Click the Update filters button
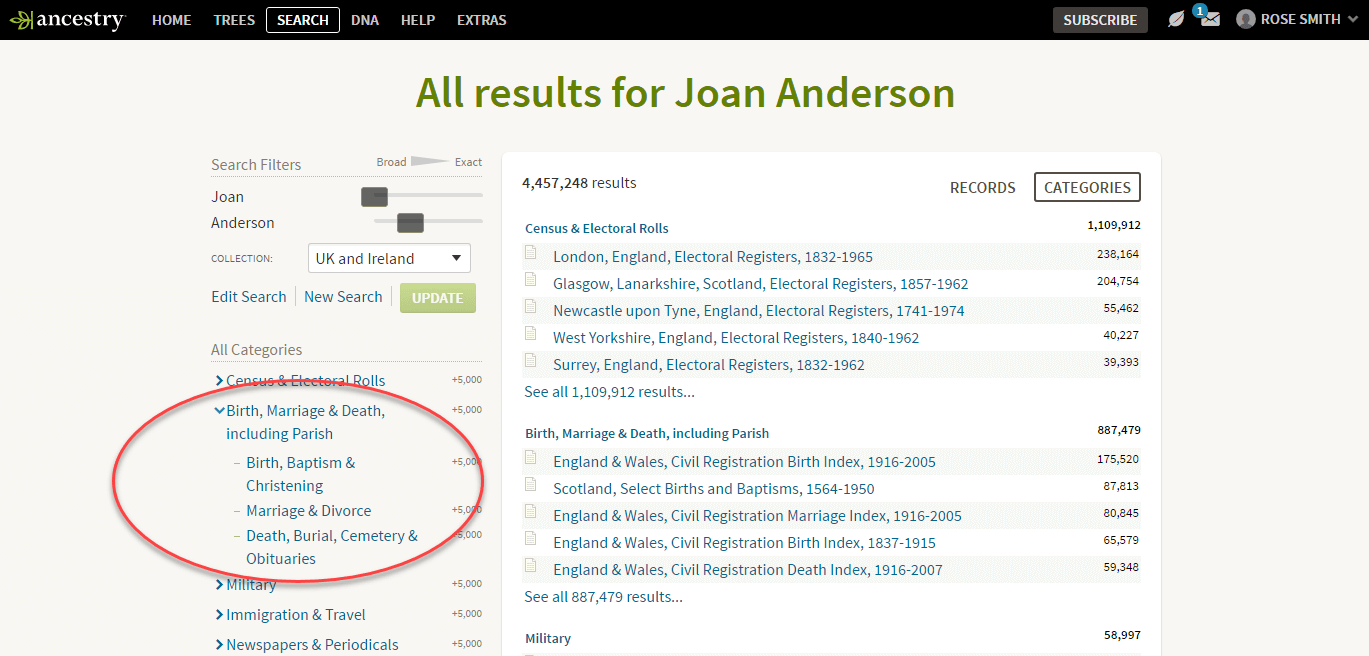 [438, 298]
